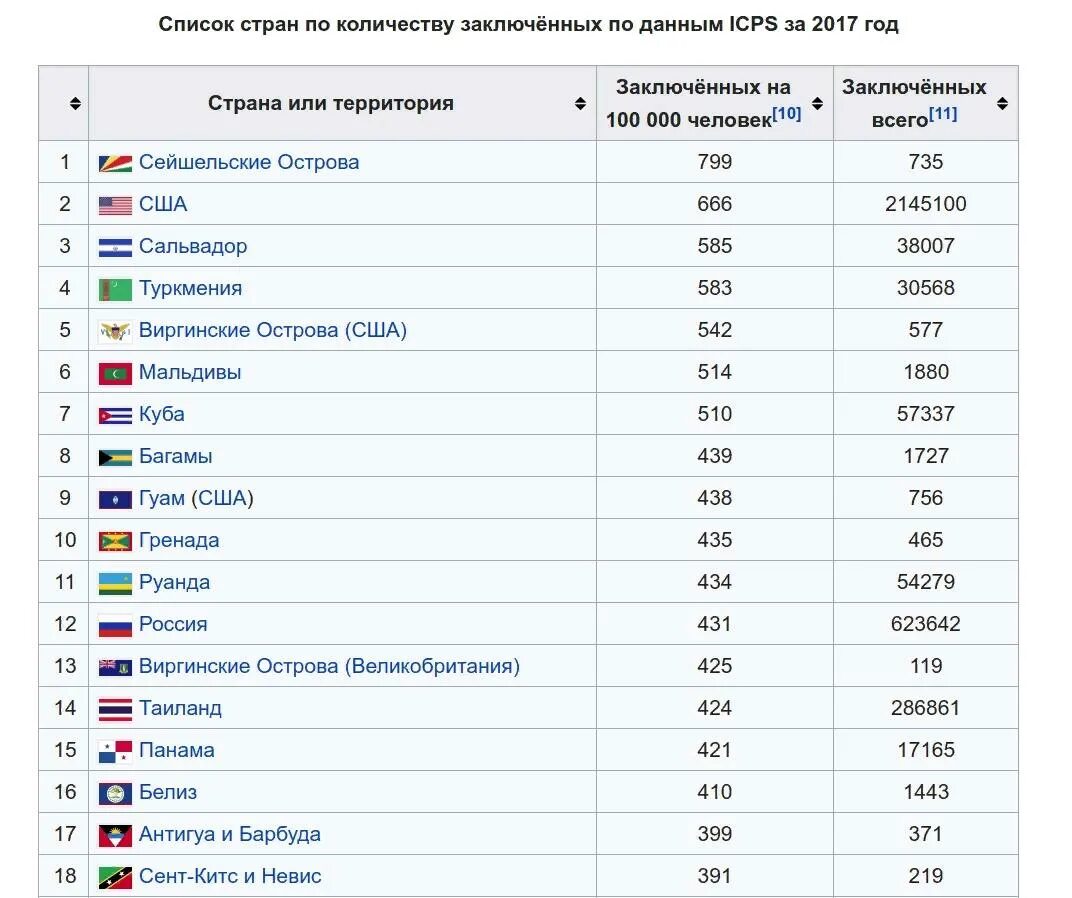Sort table by rank number column
The height and width of the screenshot is (898, 1072).
(x=75, y=103)
